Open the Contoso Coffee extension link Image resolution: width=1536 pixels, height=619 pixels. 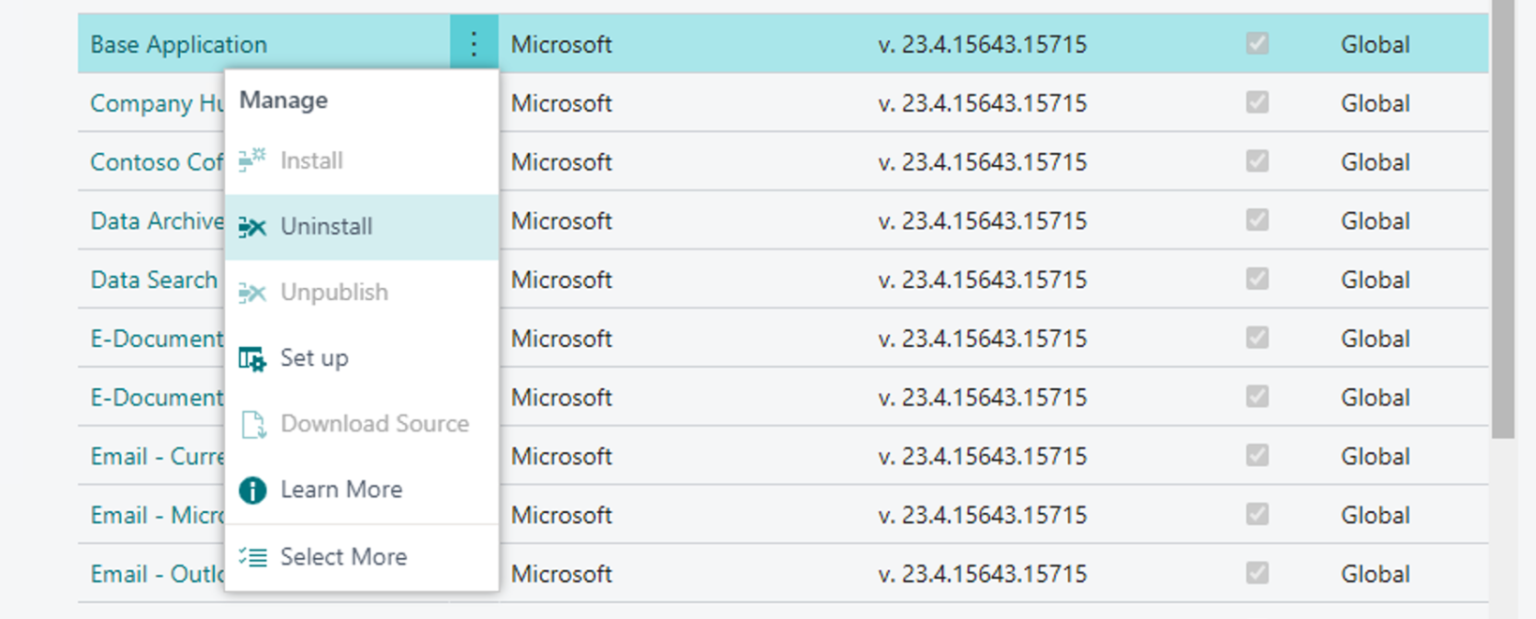pyautogui.click(x=152, y=162)
